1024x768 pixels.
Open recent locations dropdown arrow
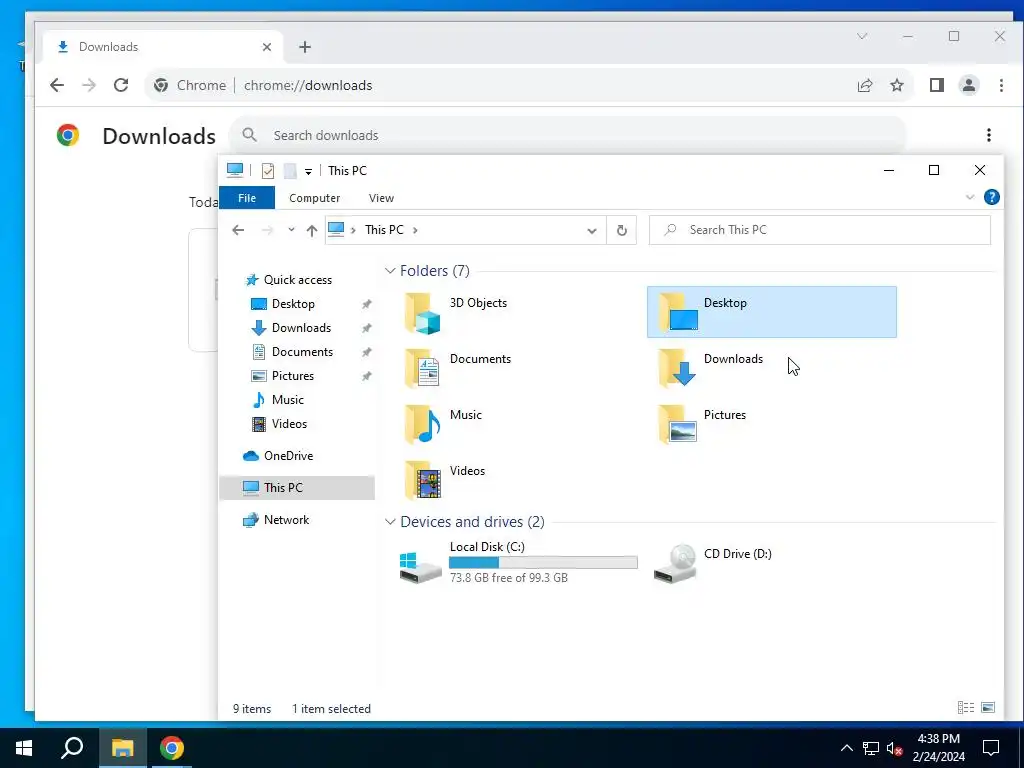click(291, 230)
